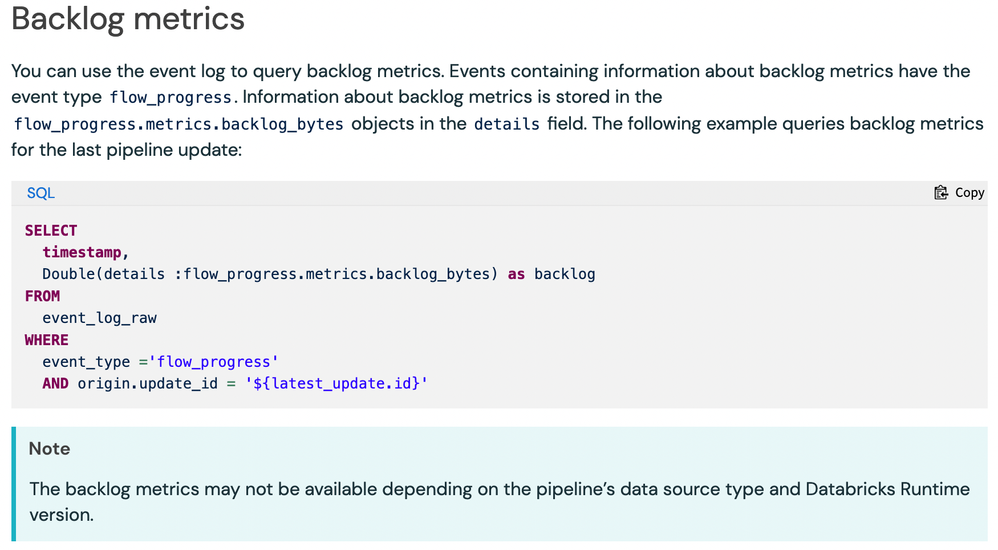Click the inline flow_progress event type code

coord(173,98)
